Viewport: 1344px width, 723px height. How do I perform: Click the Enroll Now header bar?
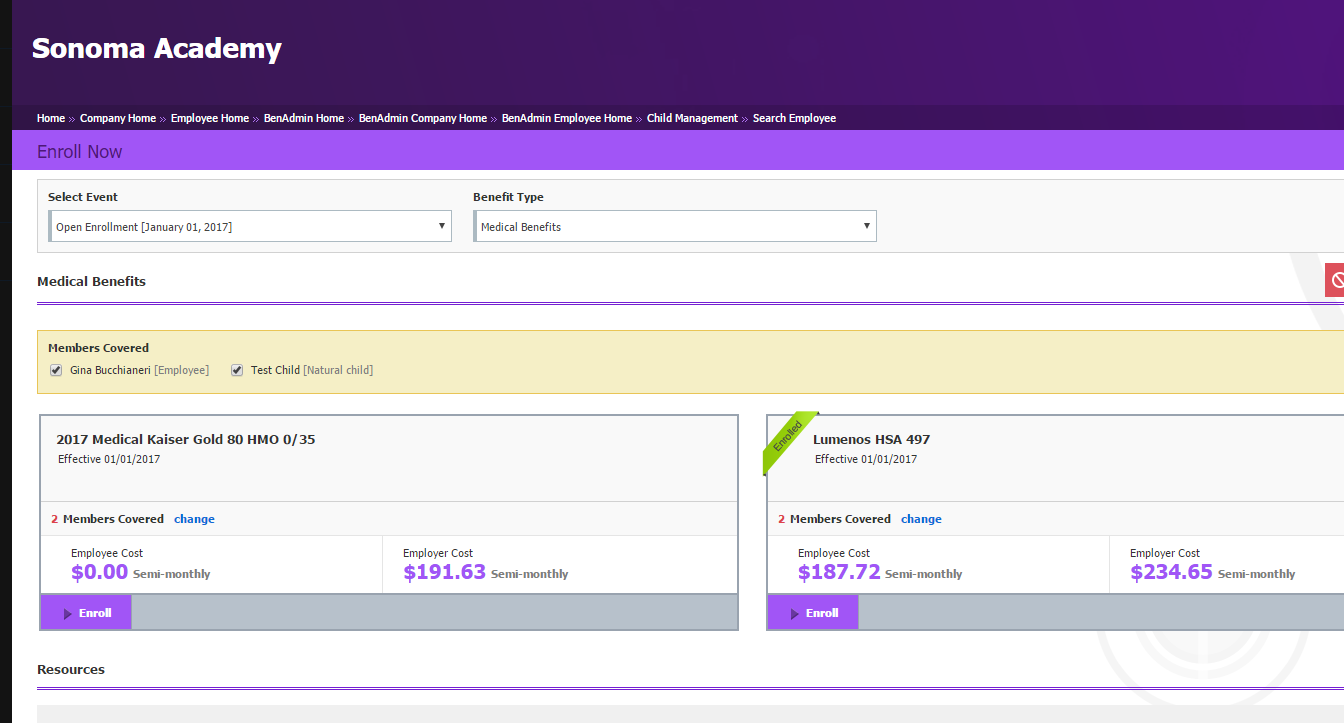[x=678, y=152]
